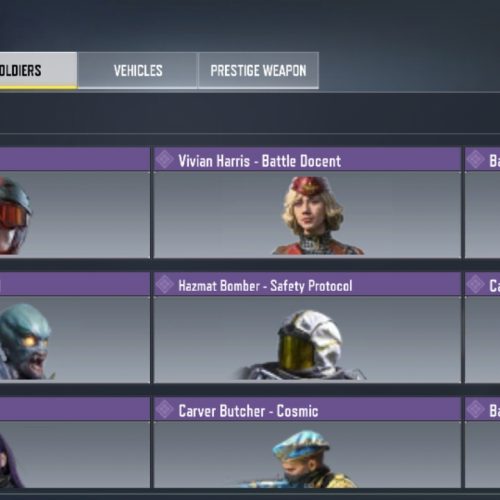Click the bottom-right card's rarity diamond icon
This screenshot has height=500, width=500.
pyautogui.click(x=476, y=409)
